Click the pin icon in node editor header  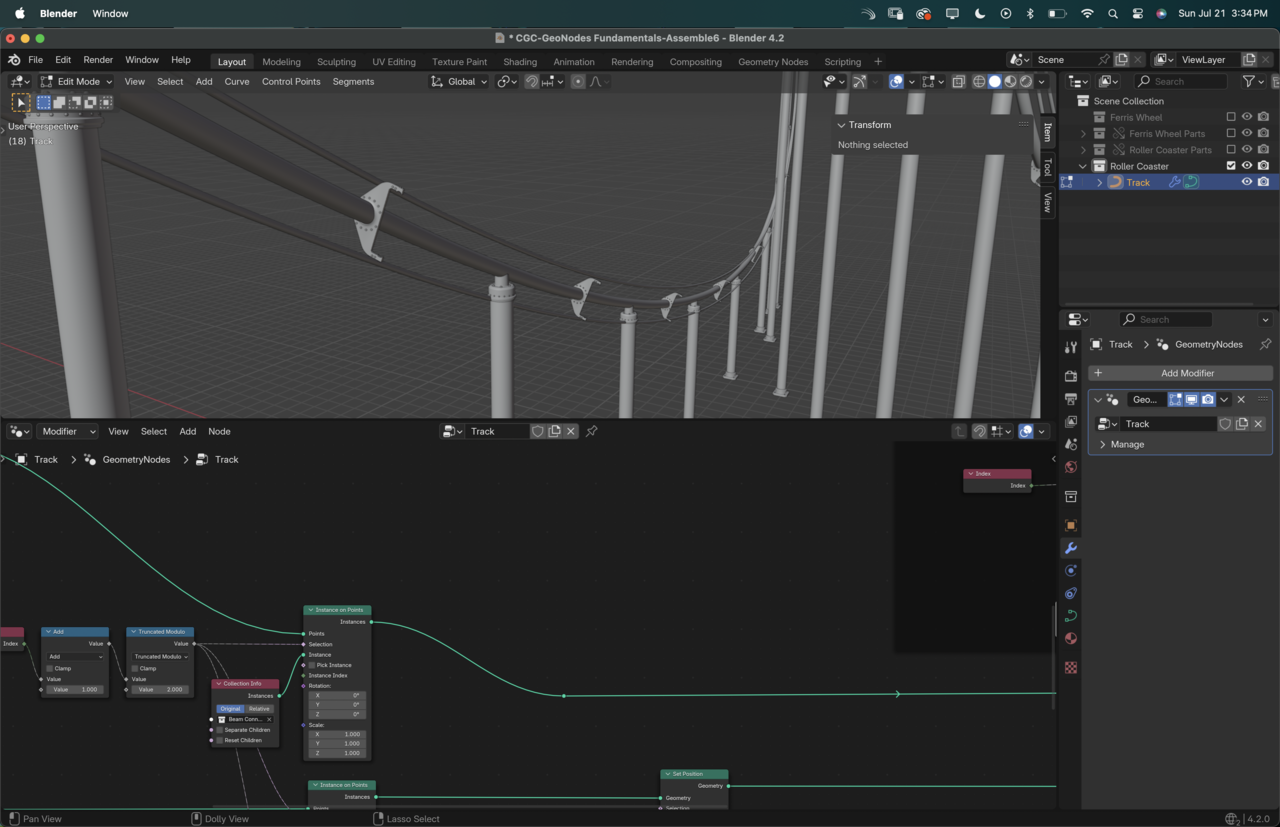click(592, 431)
